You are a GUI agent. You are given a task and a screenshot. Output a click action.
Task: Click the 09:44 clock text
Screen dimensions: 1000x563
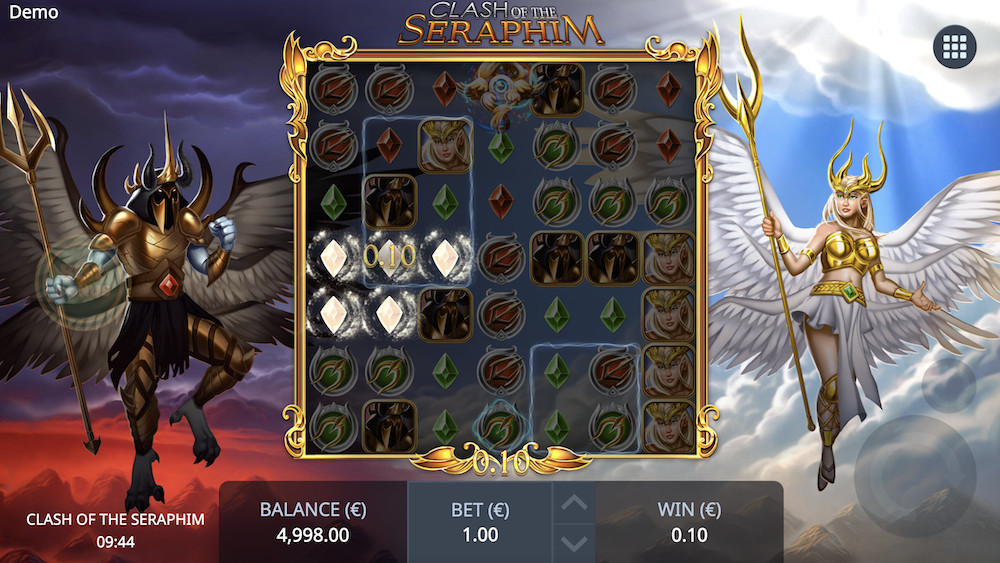pos(115,543)
